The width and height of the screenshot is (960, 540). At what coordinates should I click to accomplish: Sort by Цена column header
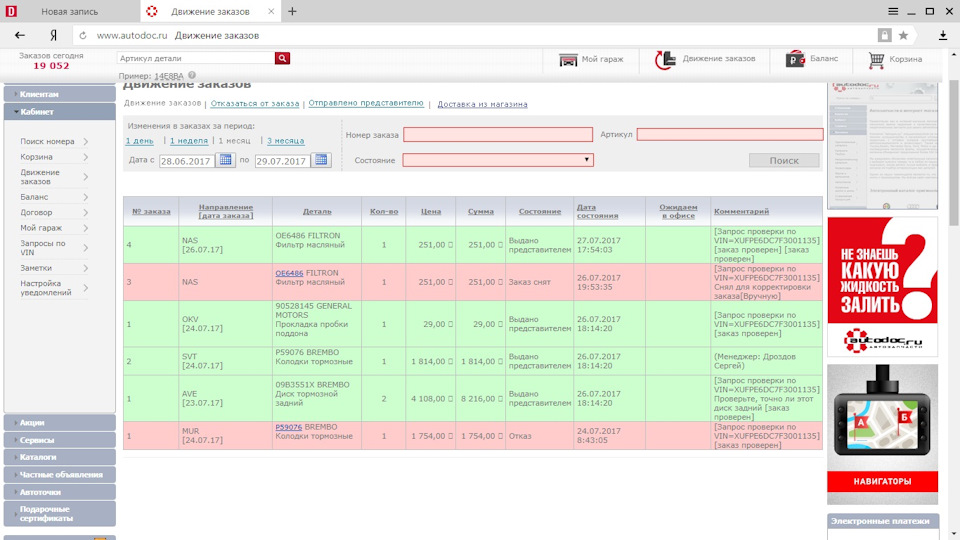click(431, 211)
